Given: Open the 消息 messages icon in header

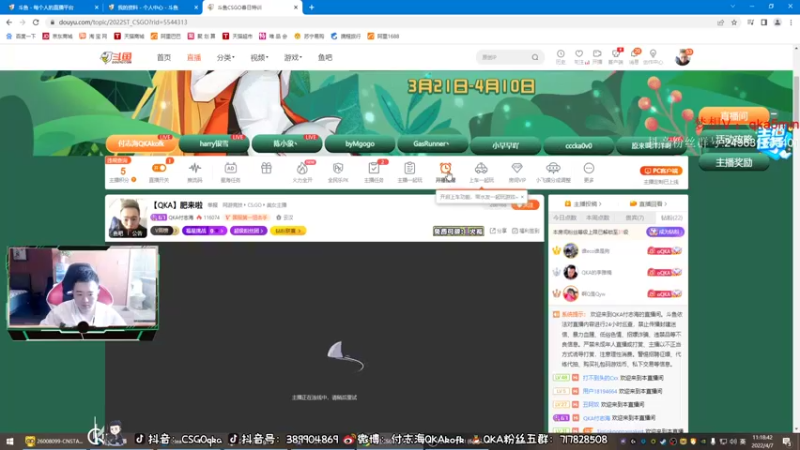Looking at the screenshot, I should point(634,54).
